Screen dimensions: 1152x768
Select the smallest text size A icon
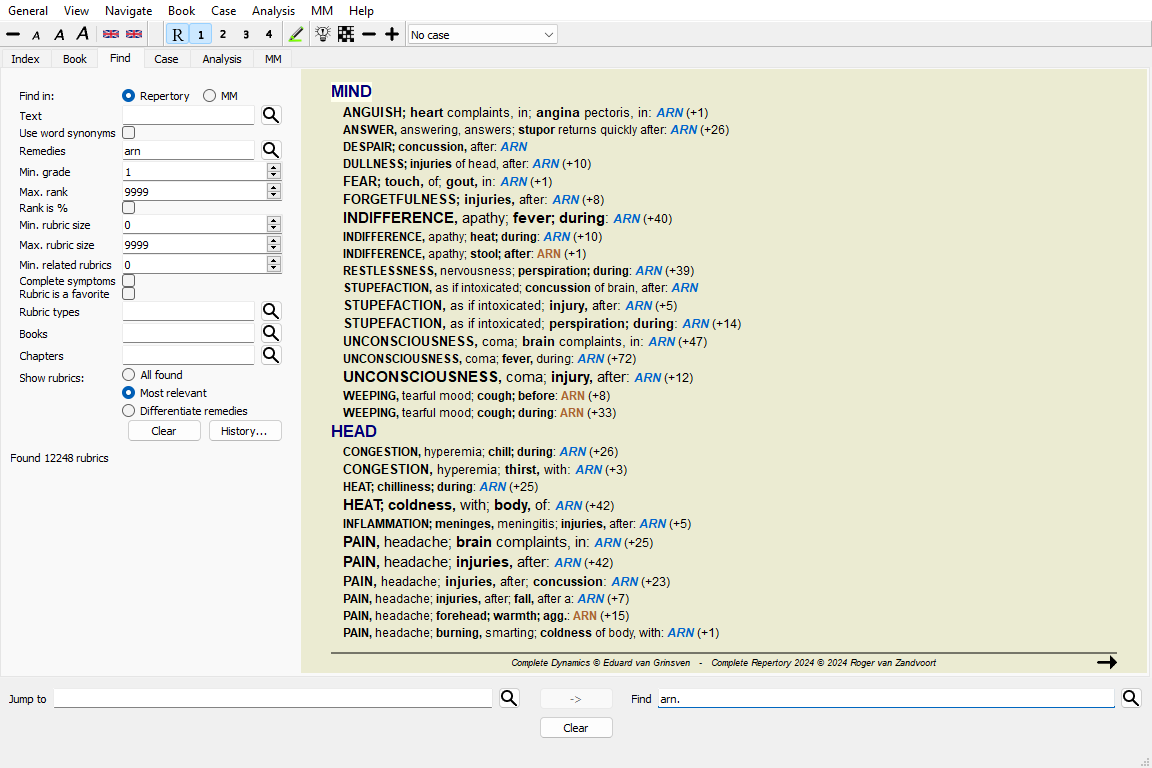coord(36,35)
